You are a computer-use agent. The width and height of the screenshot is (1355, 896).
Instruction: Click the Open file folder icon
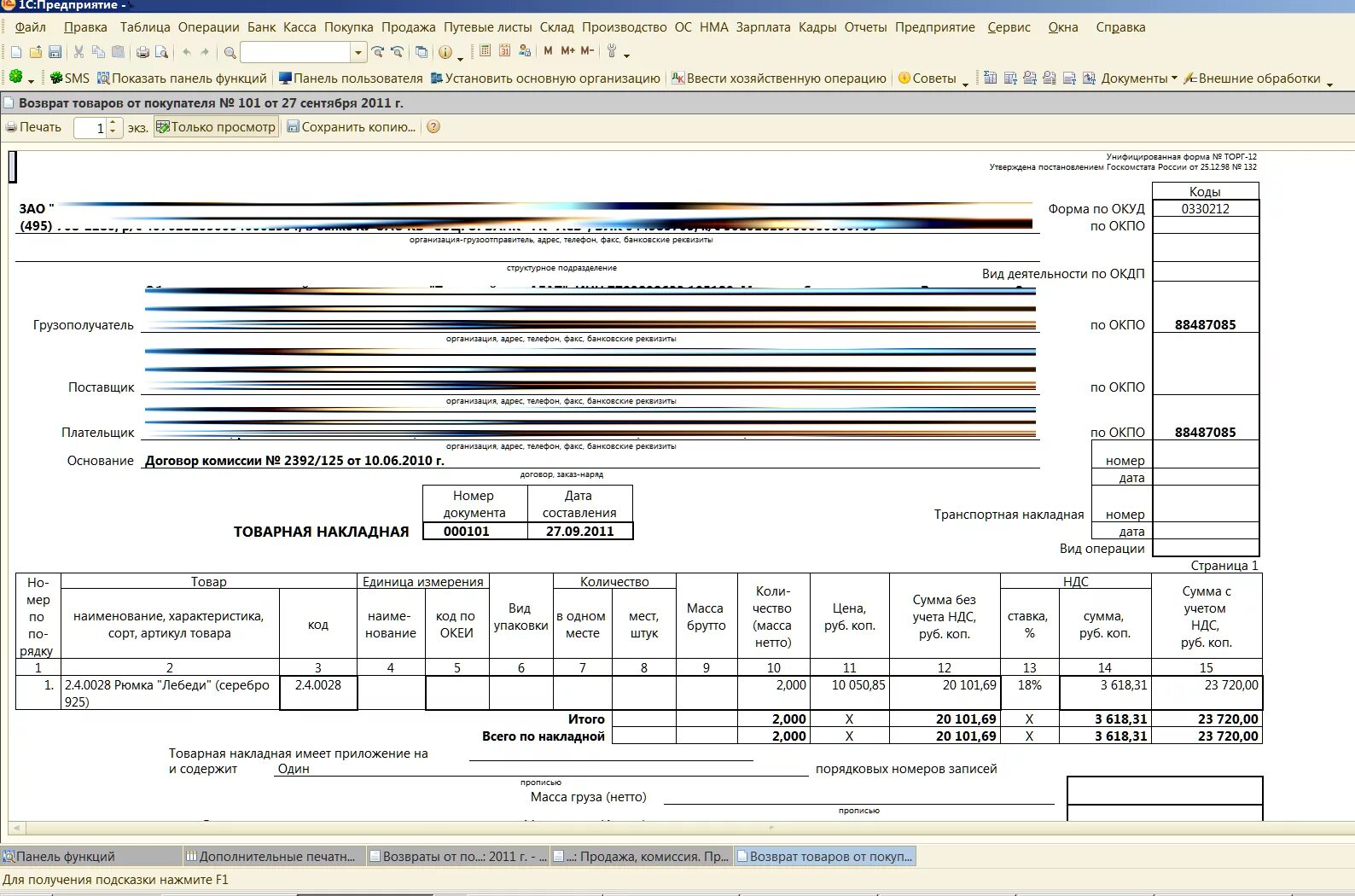[36, 52]
